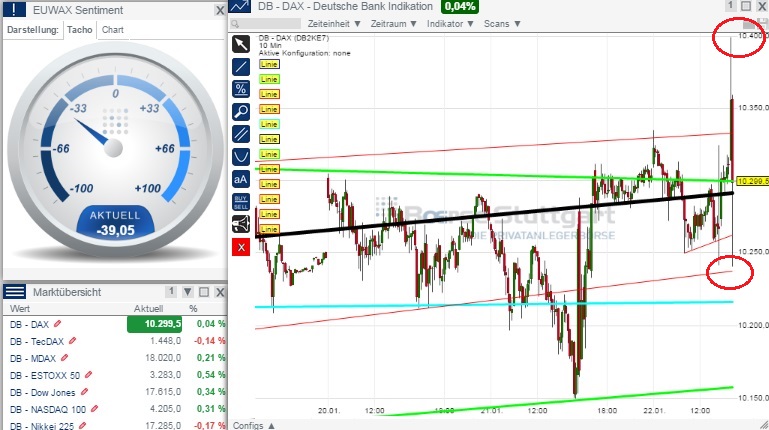Click the edit pencil next to DB - NASDAQ 100
Screen dimensions: 769x430
point(95,408)
